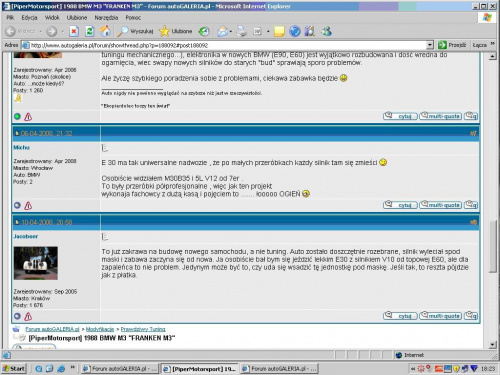Viewport: 500px width, 375px height.
Task: Click the cytuj button on Michu's post
Action: click(400, 205)
